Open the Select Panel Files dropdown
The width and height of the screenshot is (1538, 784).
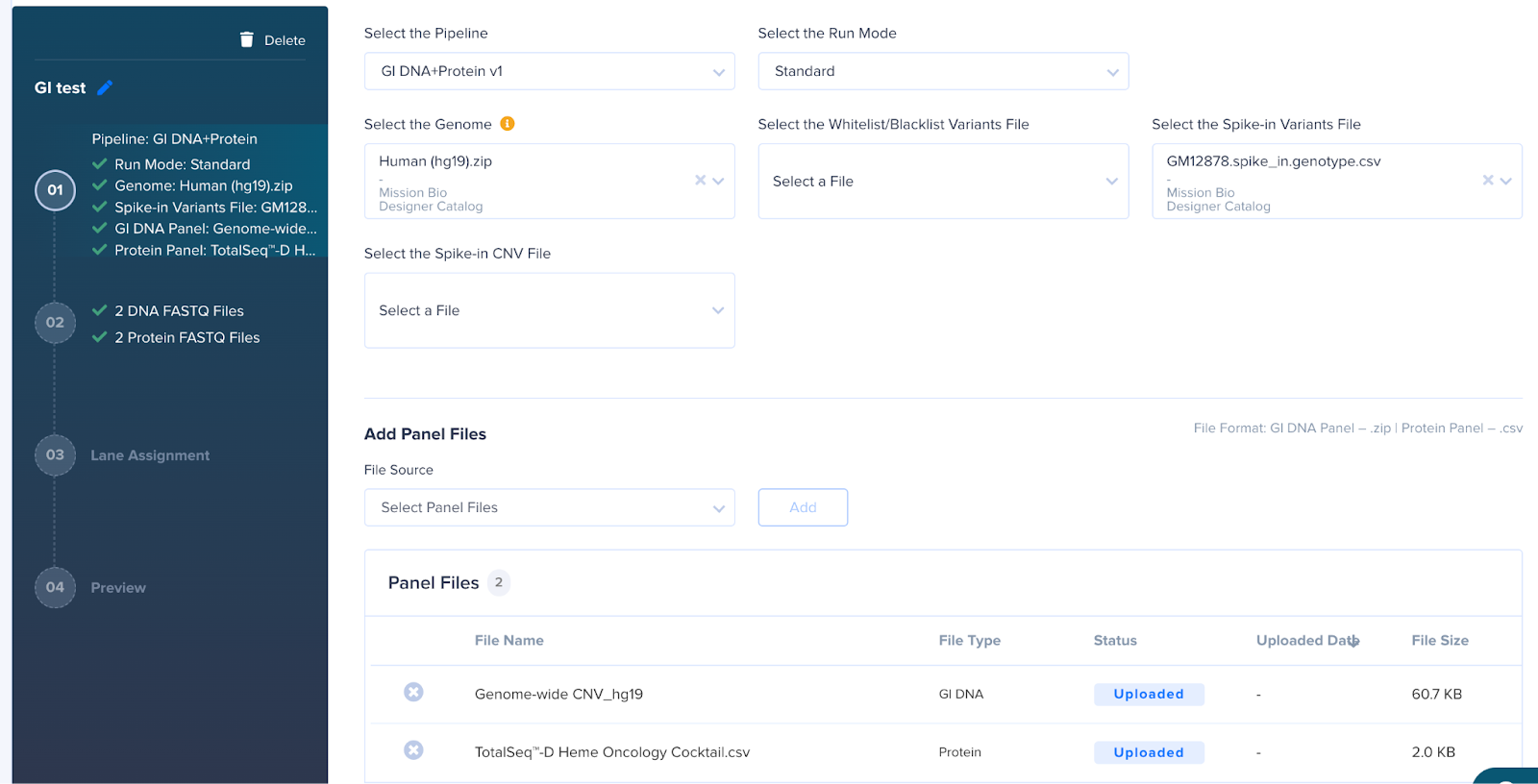(x=549, y=507)
